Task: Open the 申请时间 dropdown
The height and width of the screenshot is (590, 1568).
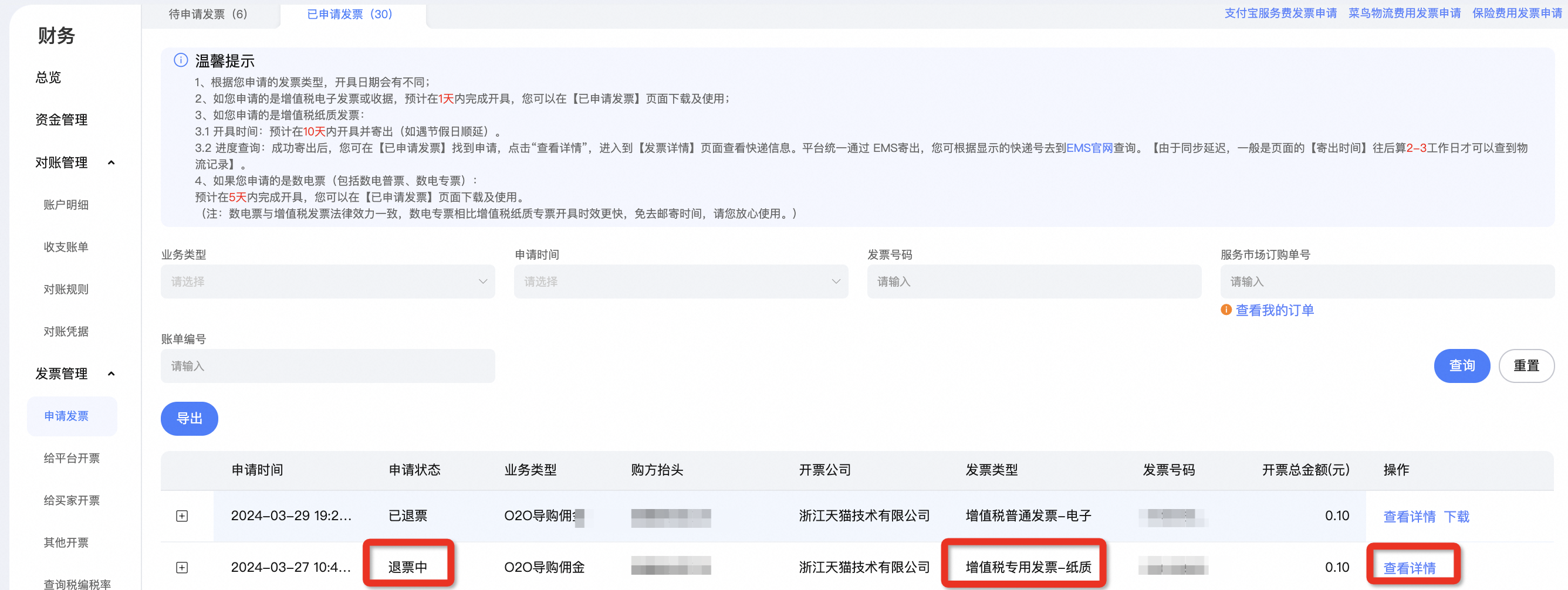Action: click(681, 282)
